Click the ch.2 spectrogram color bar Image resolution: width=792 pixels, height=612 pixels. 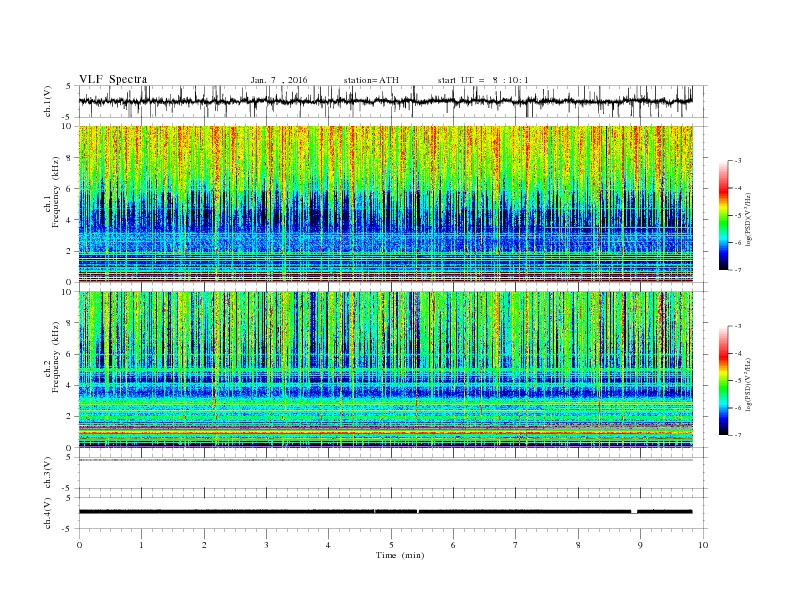point(723,380)
